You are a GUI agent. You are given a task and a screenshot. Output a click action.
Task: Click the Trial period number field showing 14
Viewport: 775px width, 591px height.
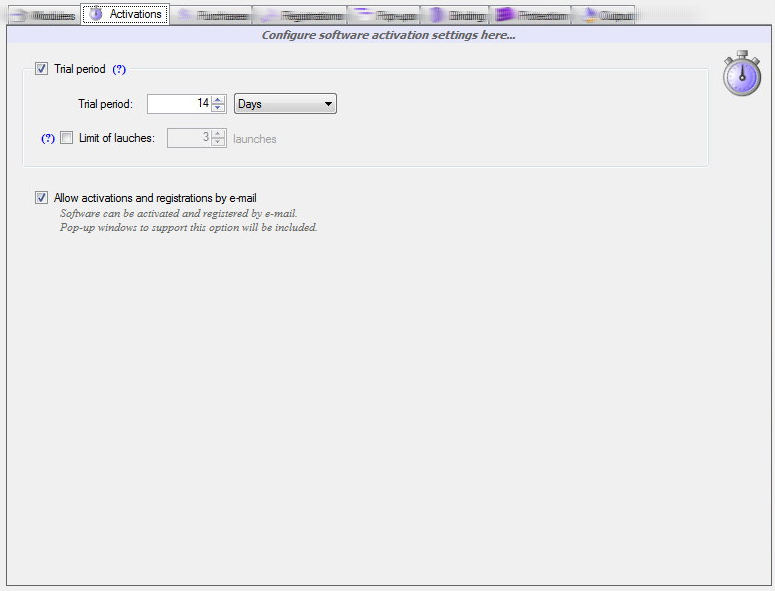[179, 104]
